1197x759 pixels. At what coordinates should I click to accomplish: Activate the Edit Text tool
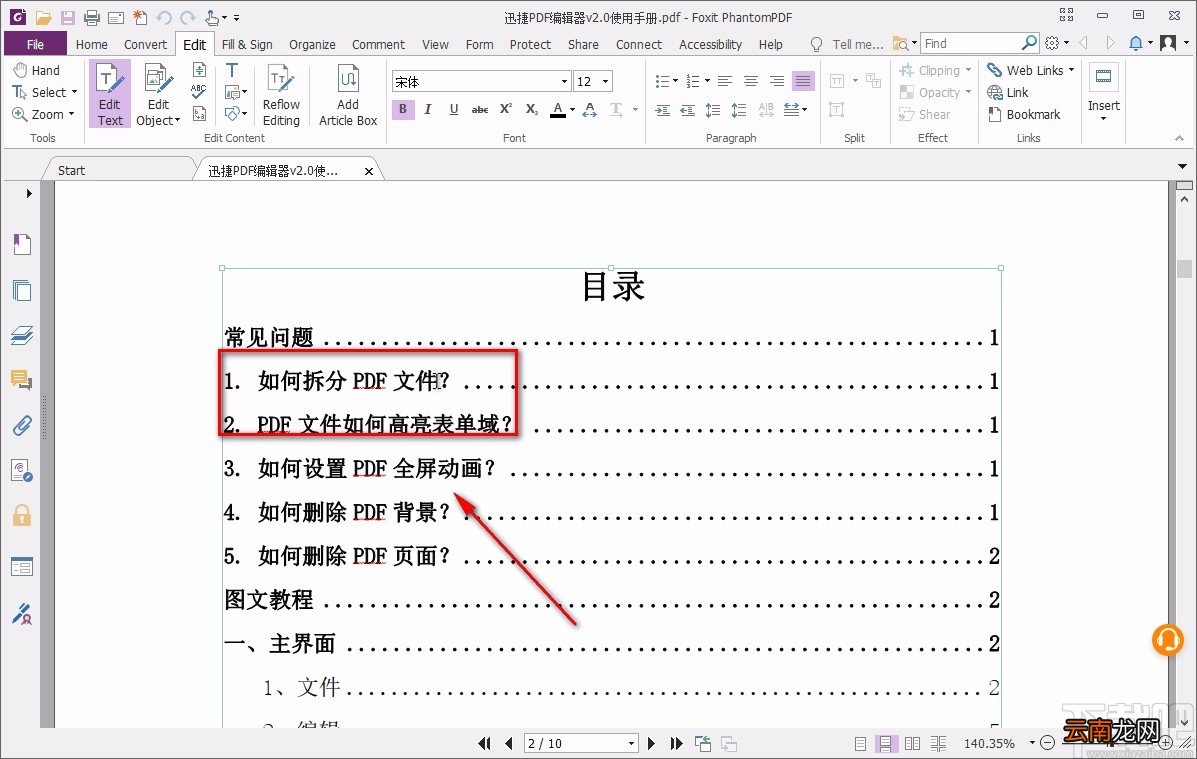click(109, 95)
